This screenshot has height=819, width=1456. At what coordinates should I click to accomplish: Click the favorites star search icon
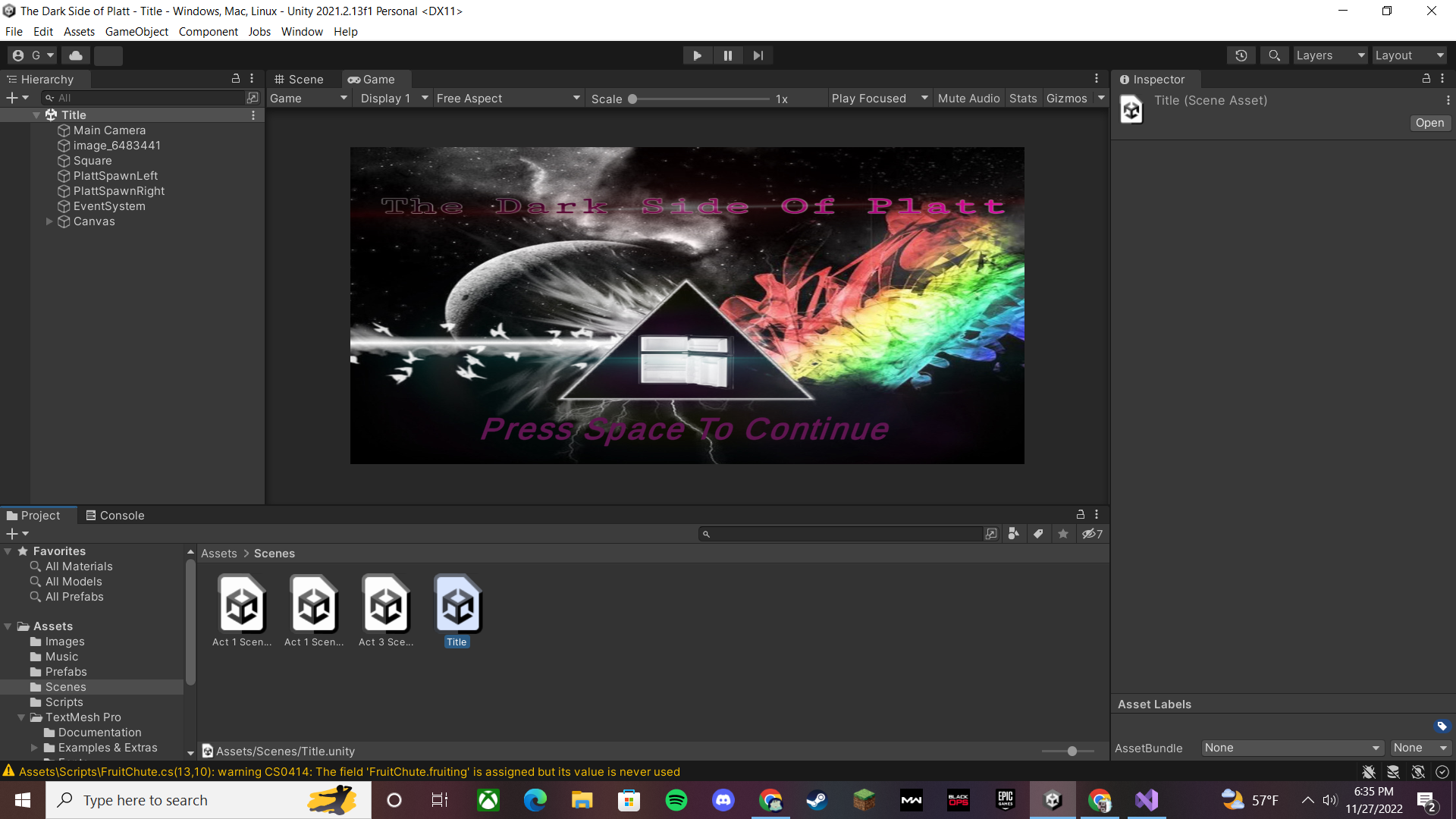1063,534
